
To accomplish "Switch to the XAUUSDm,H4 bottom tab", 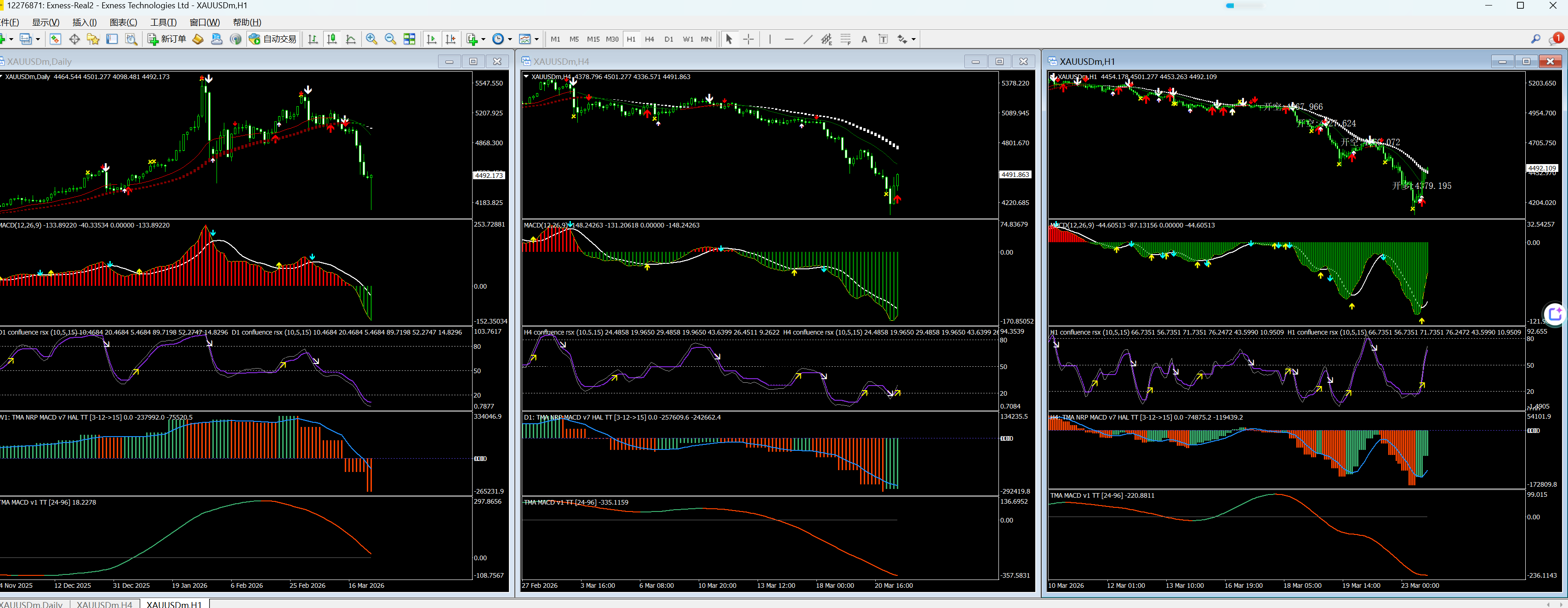I will [104, 604].
